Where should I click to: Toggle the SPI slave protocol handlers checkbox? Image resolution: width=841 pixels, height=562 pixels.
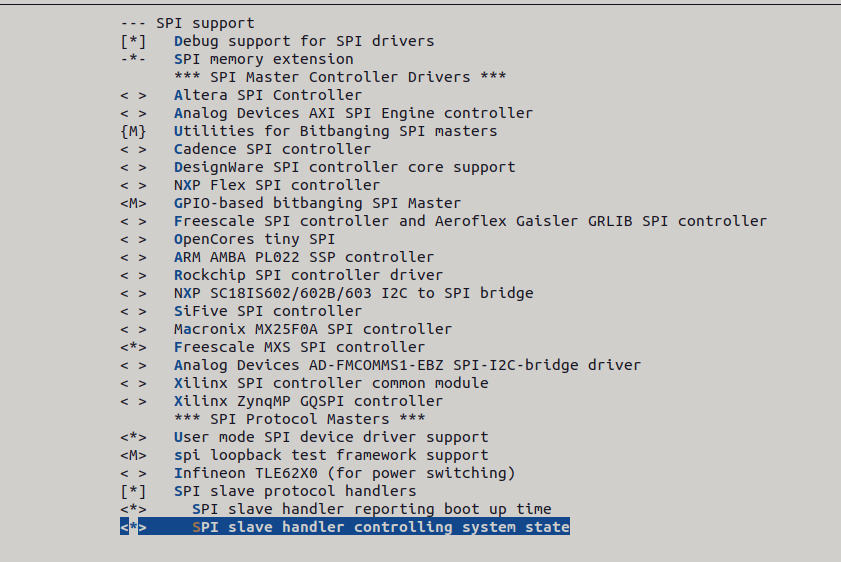coord(133,491)
